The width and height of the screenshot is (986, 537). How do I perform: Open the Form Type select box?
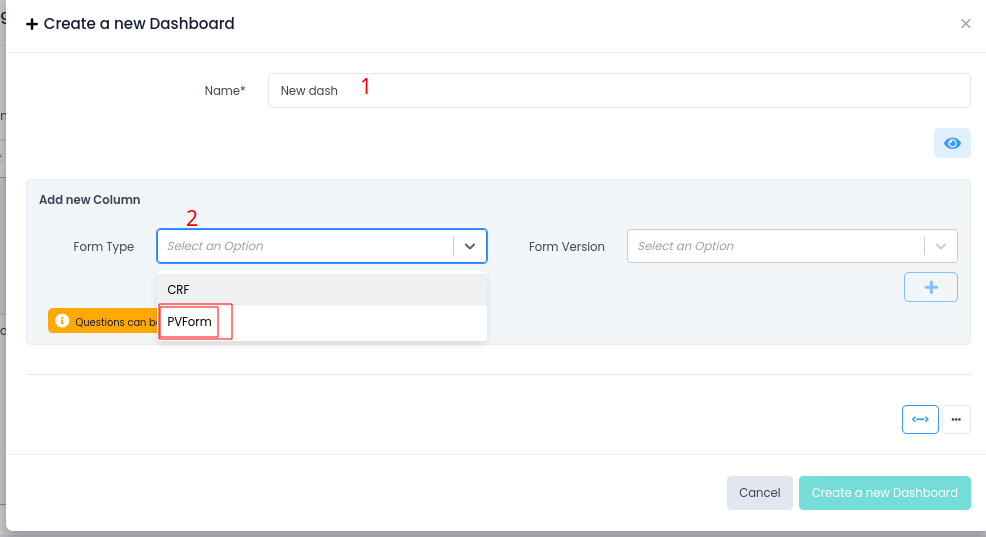305,246
